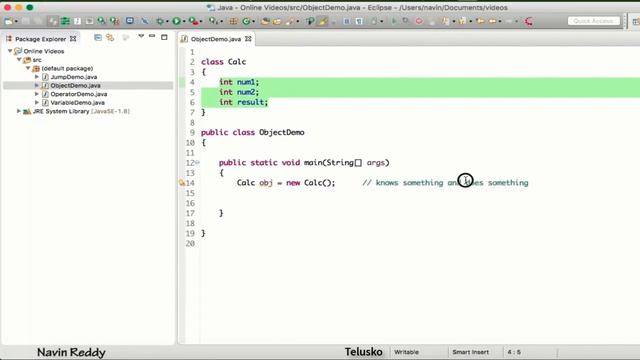The height and width of the screenshot is (360, 640).
Task: Toggle Show Whitespace Characters icon
Action: [359, 21]
